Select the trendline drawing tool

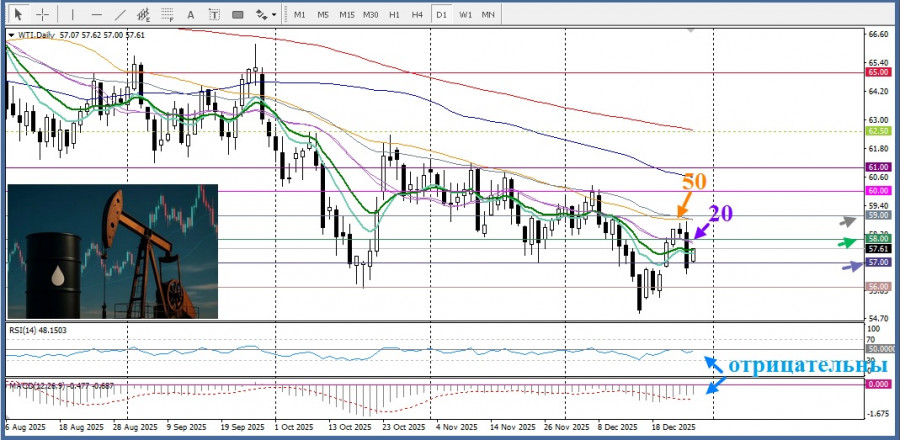click(x=121, y=15)
